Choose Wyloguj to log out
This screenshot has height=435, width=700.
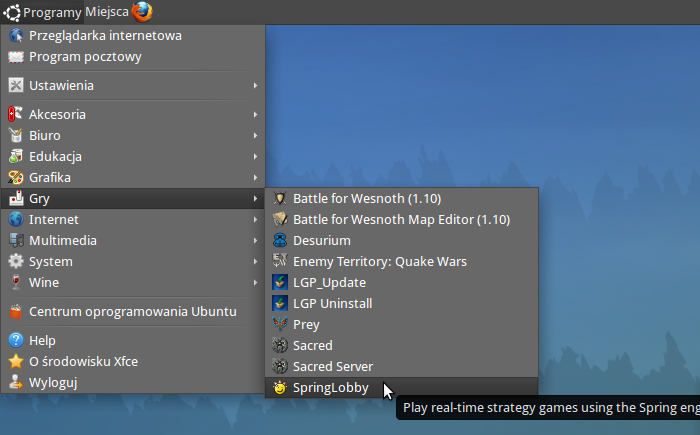[x=133, y=382]
